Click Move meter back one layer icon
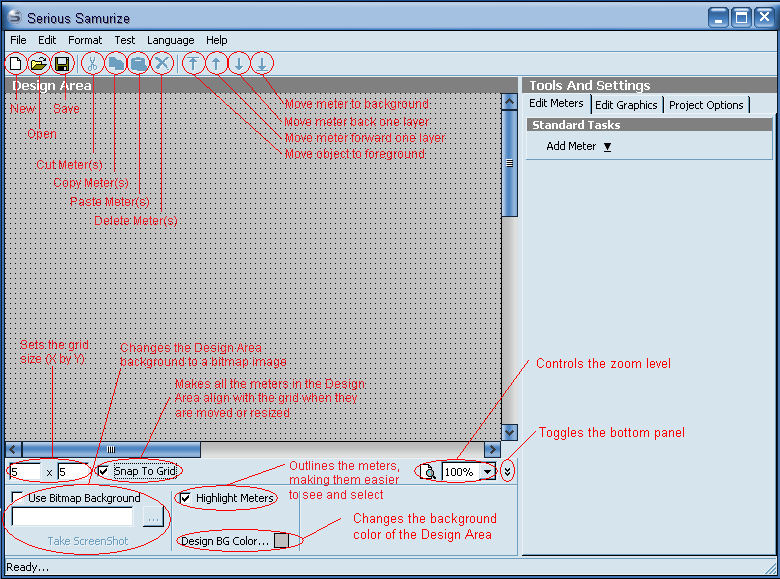 tap(239, 64)
